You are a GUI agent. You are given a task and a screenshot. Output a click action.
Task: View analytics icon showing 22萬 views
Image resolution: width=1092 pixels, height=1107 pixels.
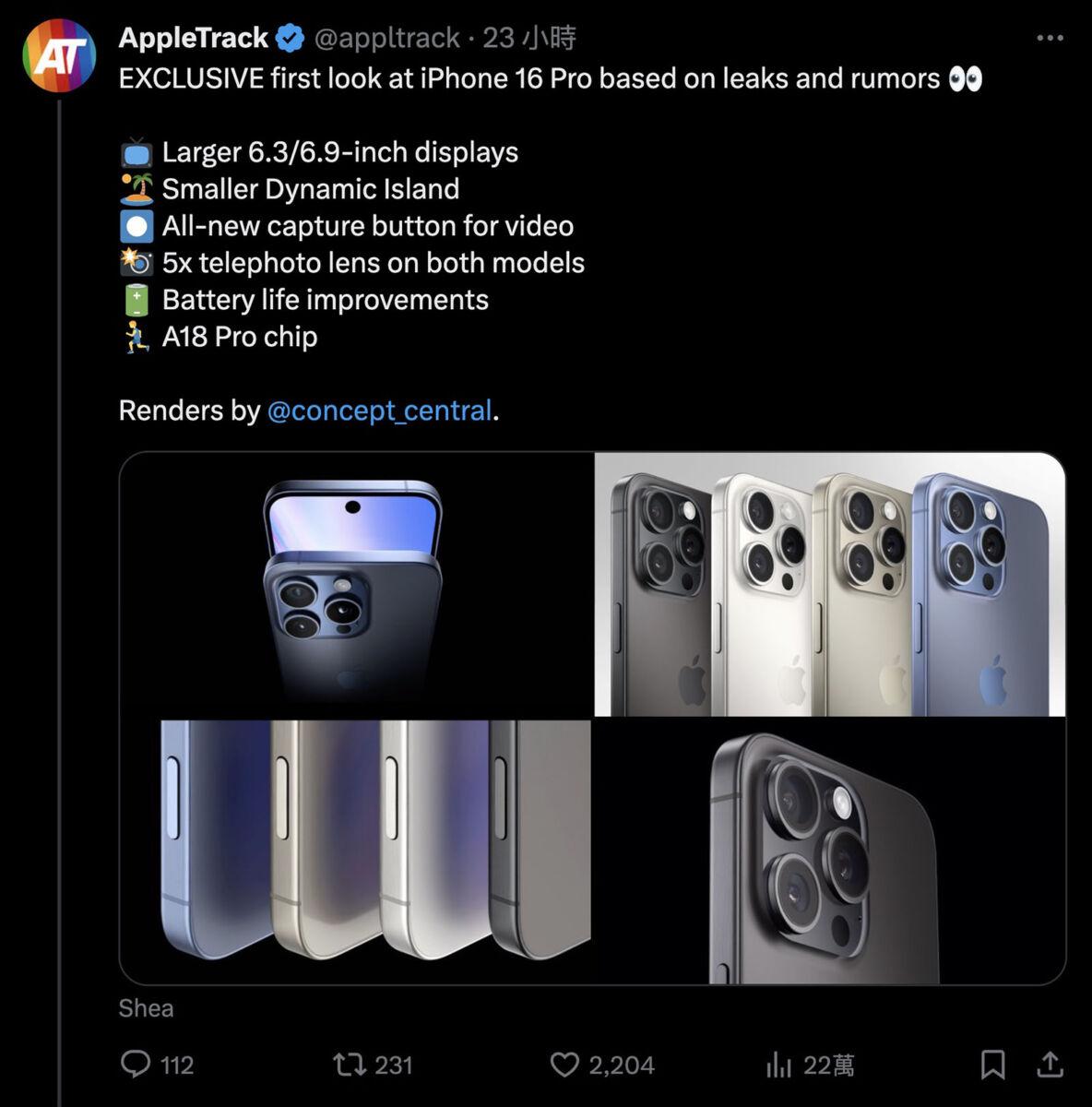(779, 1065)
